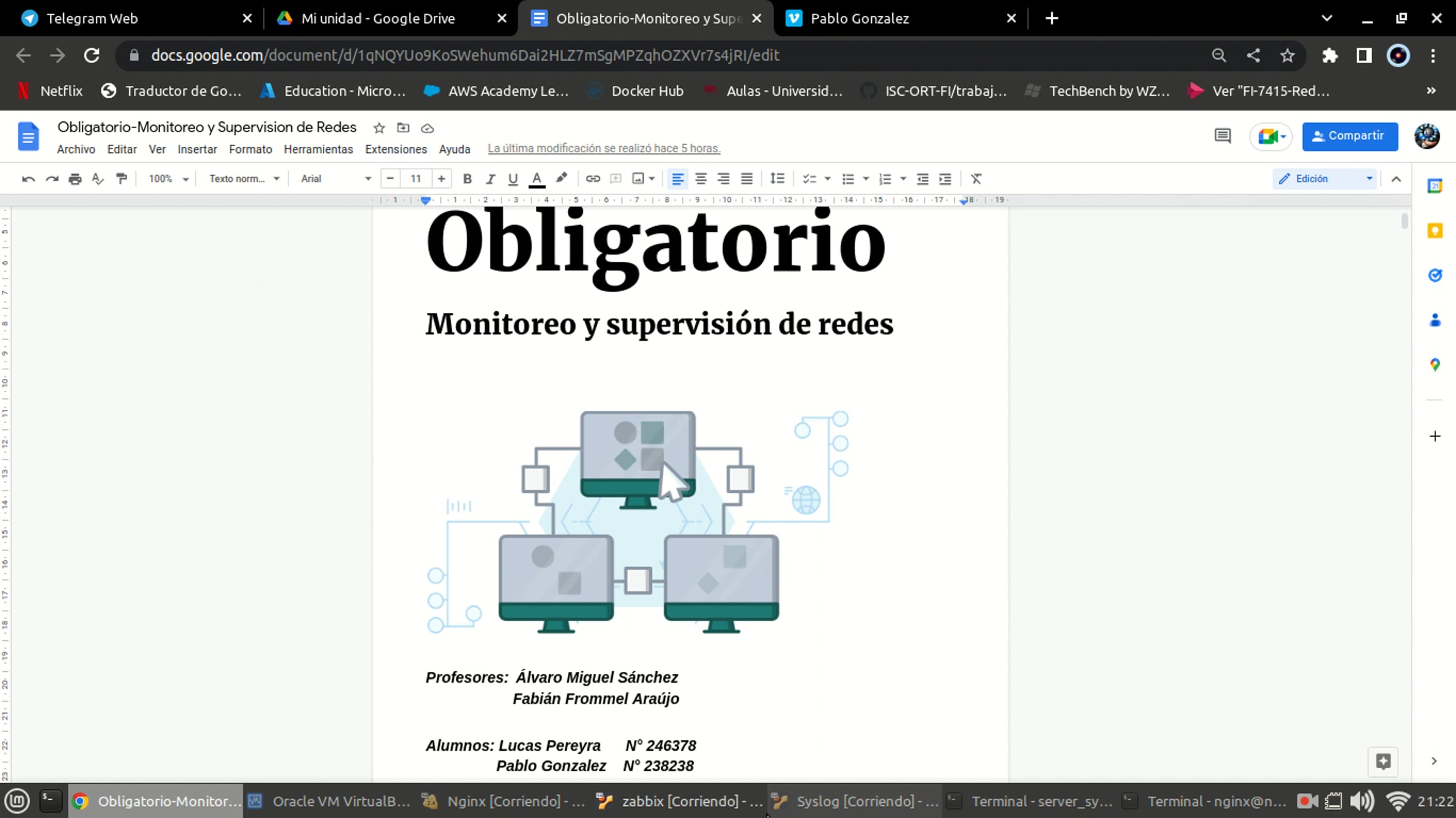Open the Arial font dropdown
The image size is (1456, 818).
click(x=335, y=179)
